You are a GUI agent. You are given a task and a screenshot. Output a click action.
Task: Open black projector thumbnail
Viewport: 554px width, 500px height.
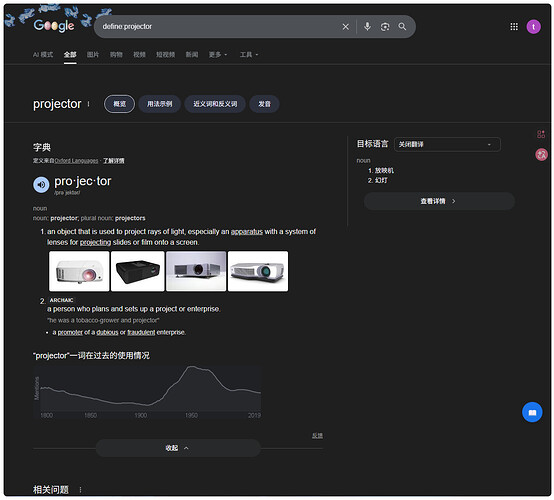138,271
